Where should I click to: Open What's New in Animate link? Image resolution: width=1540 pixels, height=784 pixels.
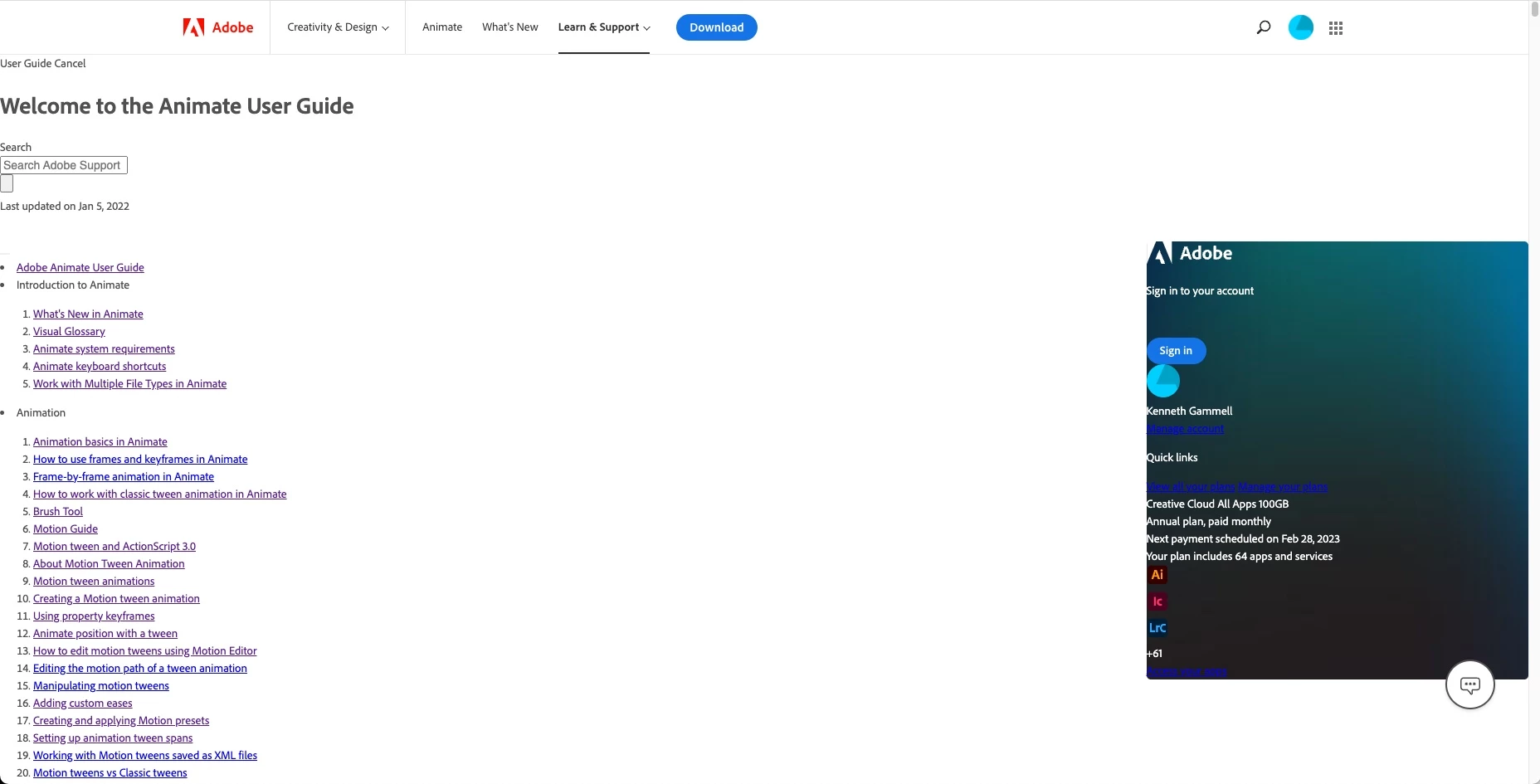[88, 314]
